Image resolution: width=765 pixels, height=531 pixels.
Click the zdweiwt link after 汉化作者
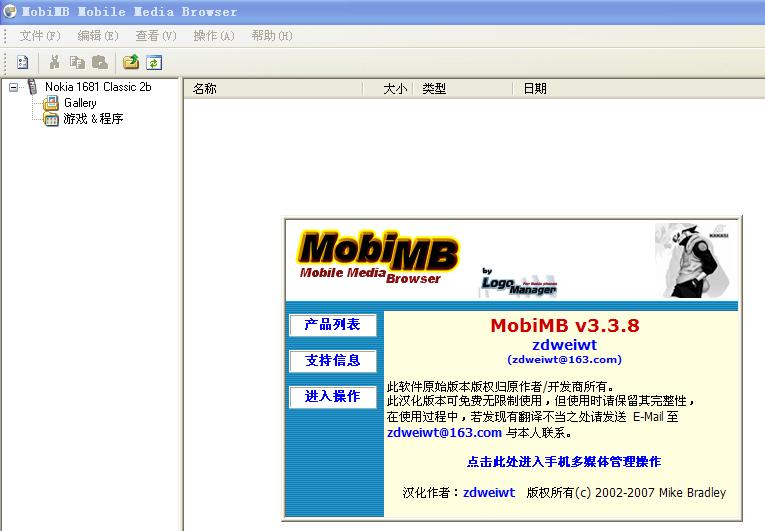pos(489,492)
